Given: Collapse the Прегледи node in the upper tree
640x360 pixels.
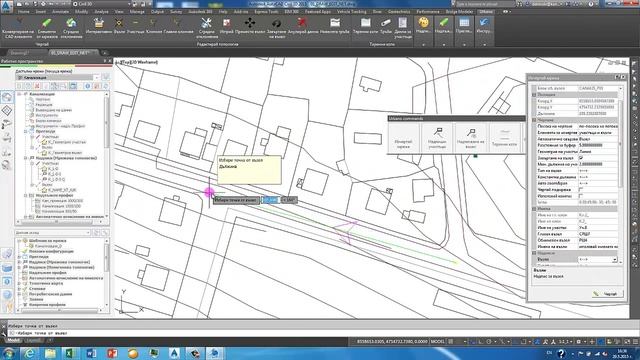Looking at the screenshot, I should click(x=26, y=131).
